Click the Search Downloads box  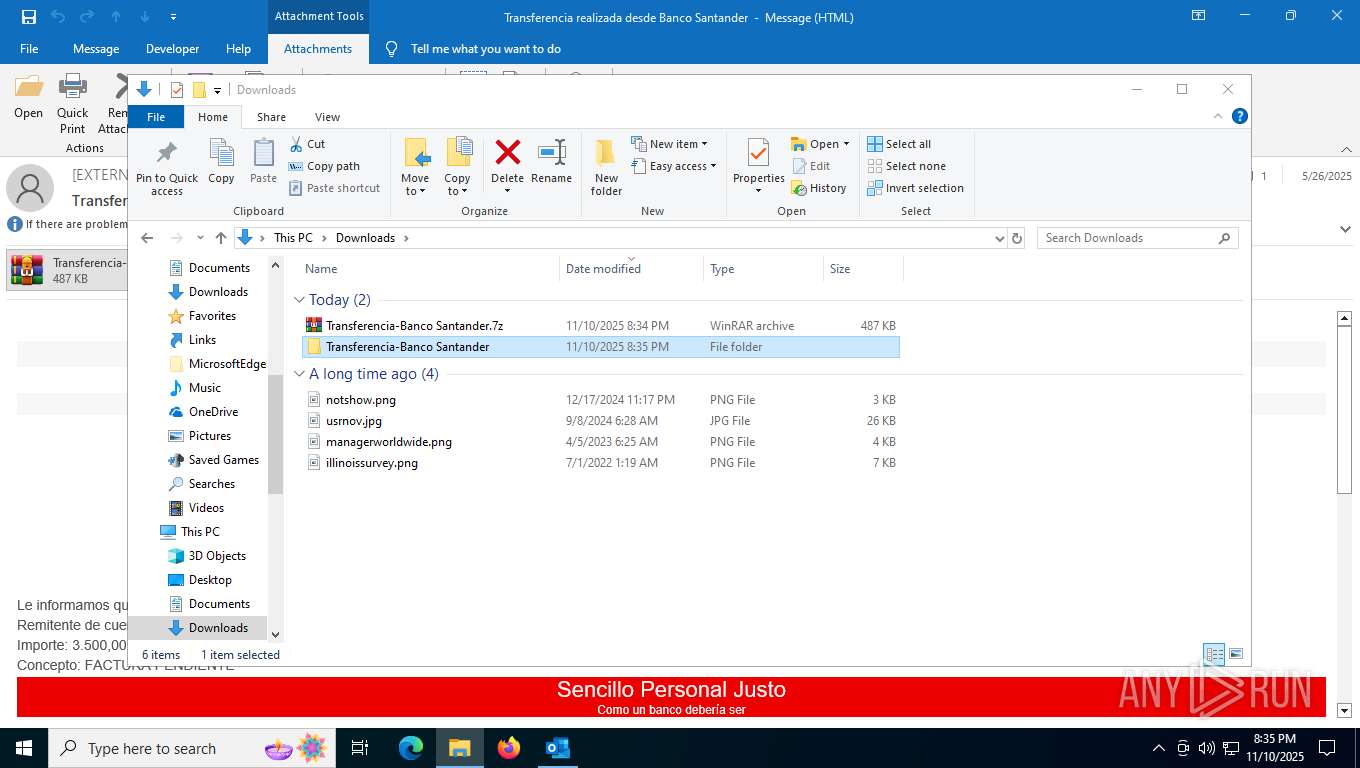click(1138, 238)
